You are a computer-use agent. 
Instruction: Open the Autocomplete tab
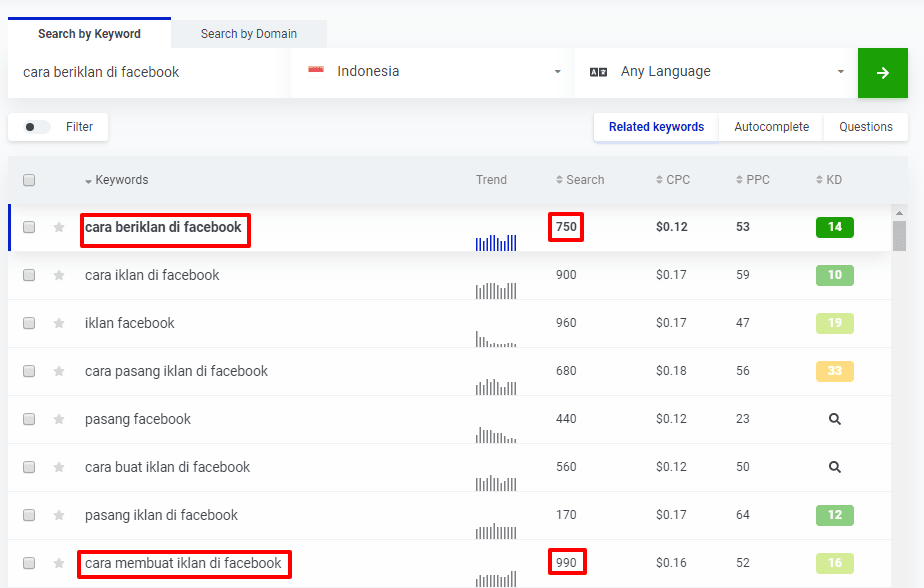click(771, 127)
